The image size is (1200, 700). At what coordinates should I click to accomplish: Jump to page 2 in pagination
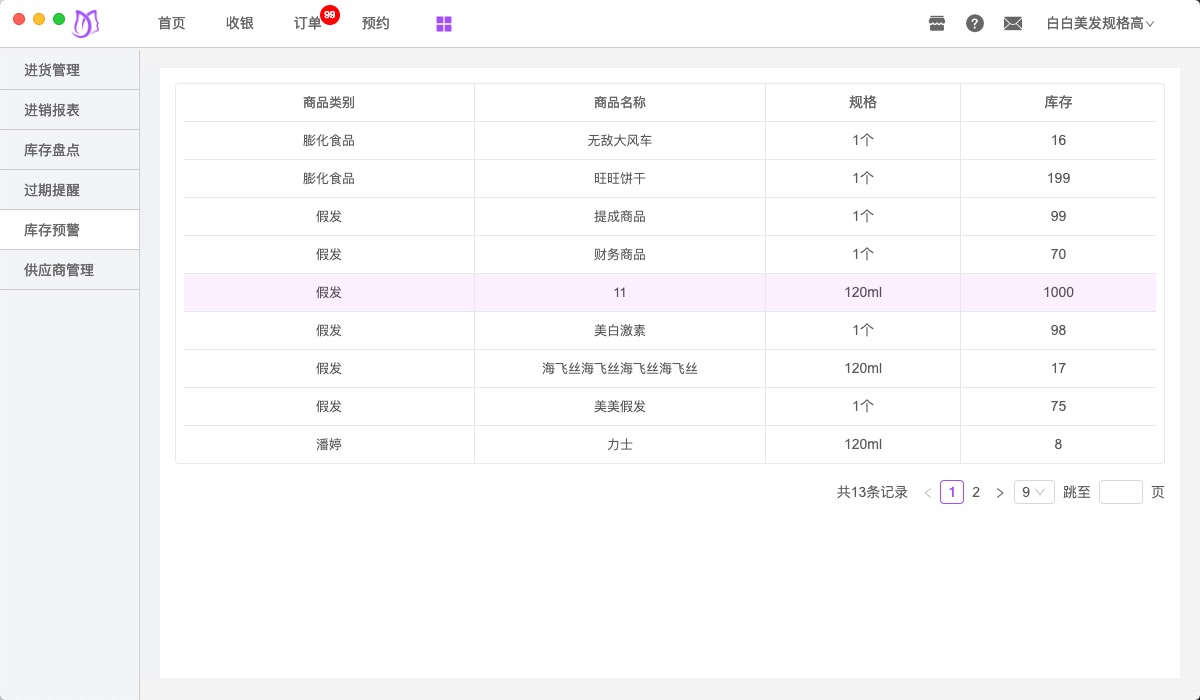(976, 492)
